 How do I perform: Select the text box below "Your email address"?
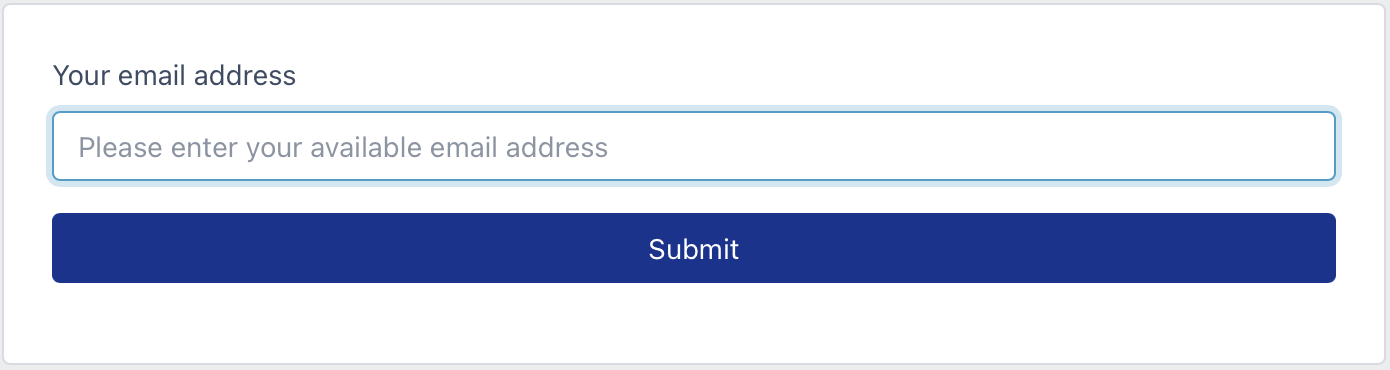point(694,146)
